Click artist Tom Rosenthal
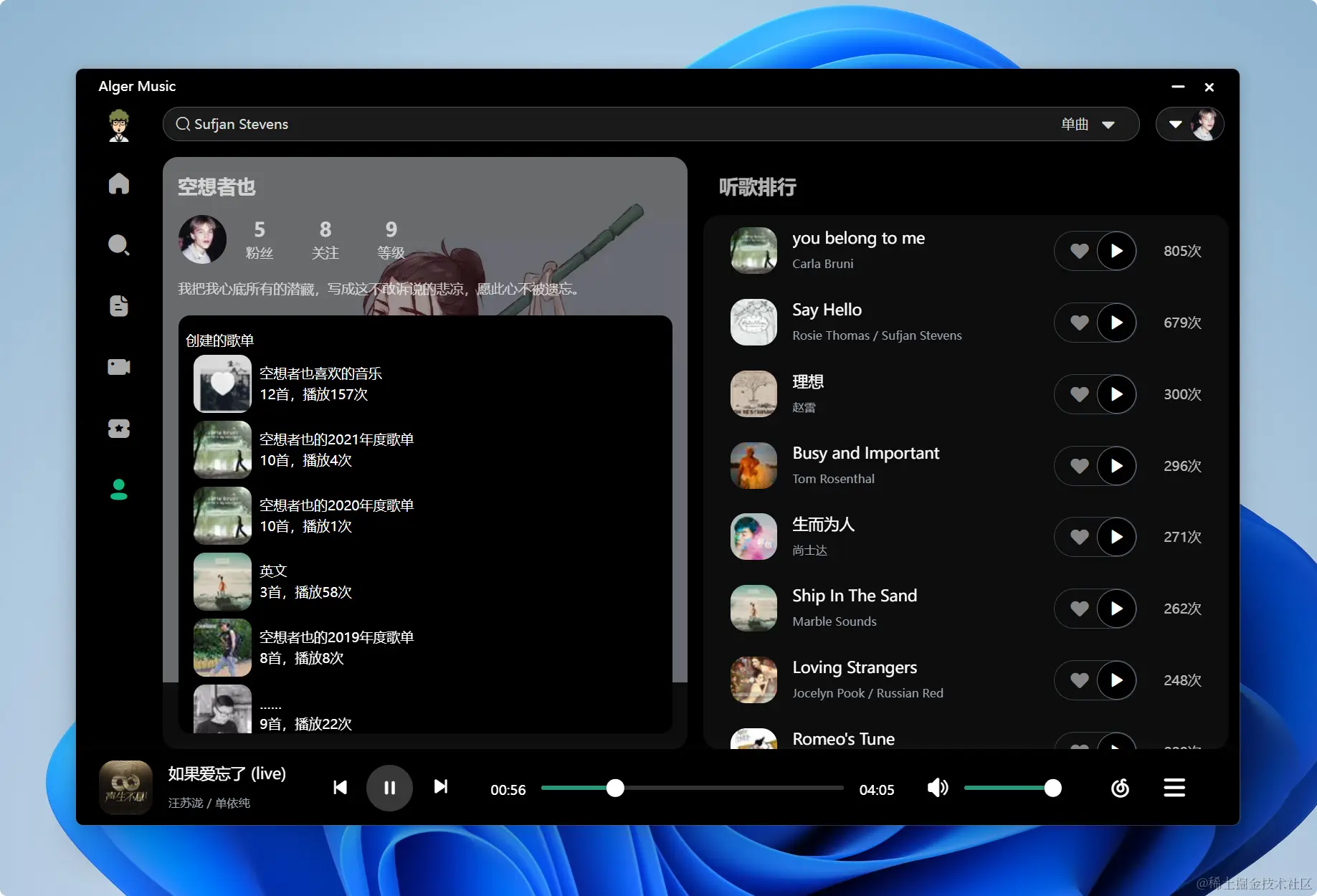This screenshot has height=896, width=1317. tap(833, 479)
